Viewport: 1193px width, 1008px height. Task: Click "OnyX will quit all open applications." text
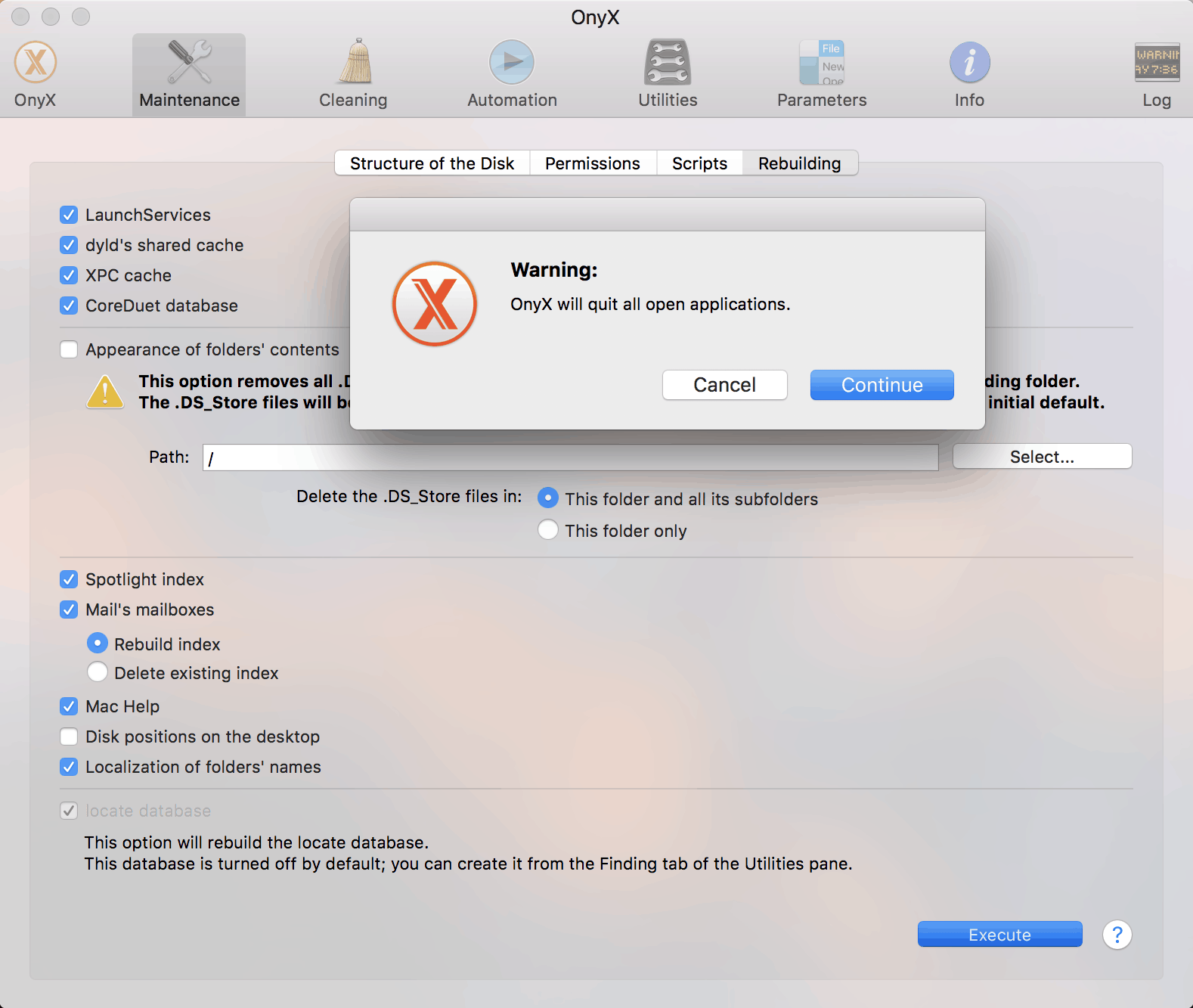pos(650,304)
